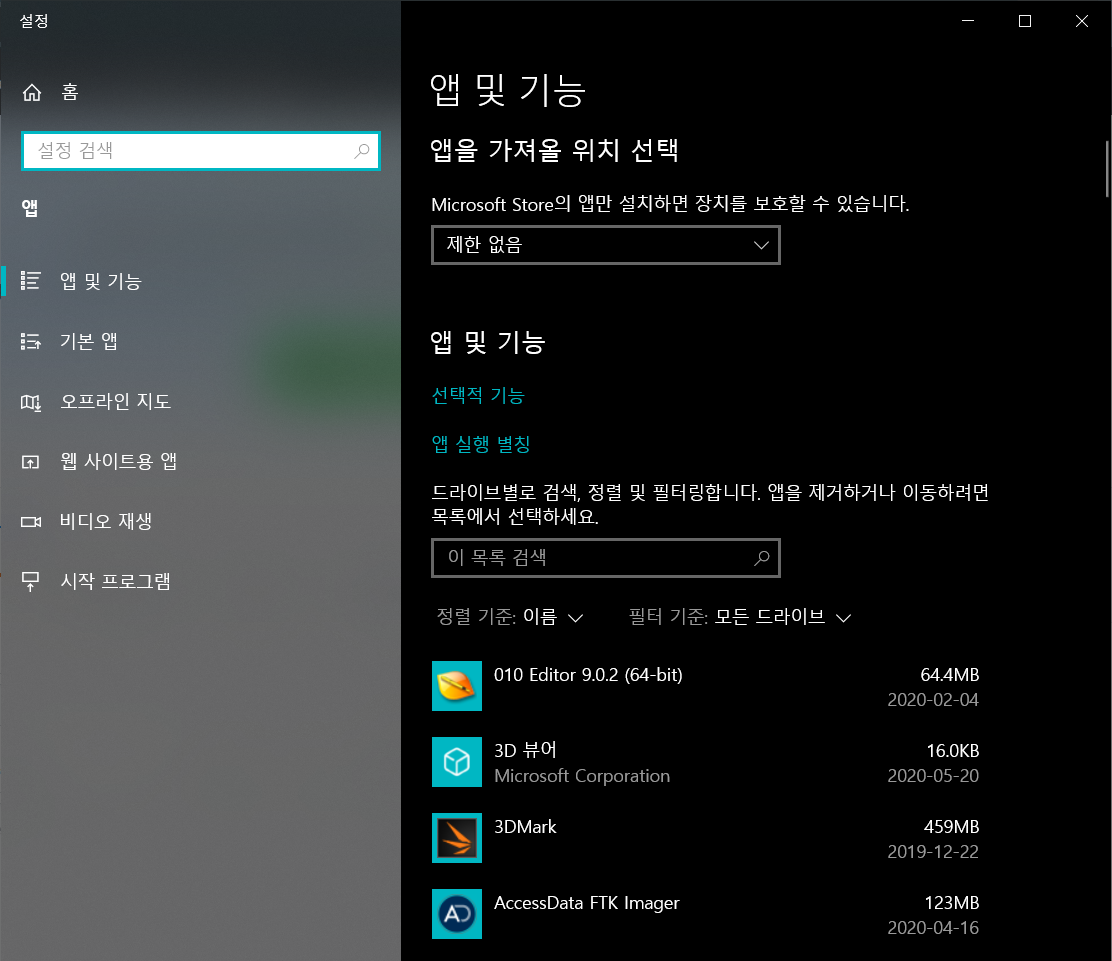This screenshot has width=1112, height=961.
Task: Select the 010 Editor 9.0.2 (64-bit) entry
Action: [706, 686]
